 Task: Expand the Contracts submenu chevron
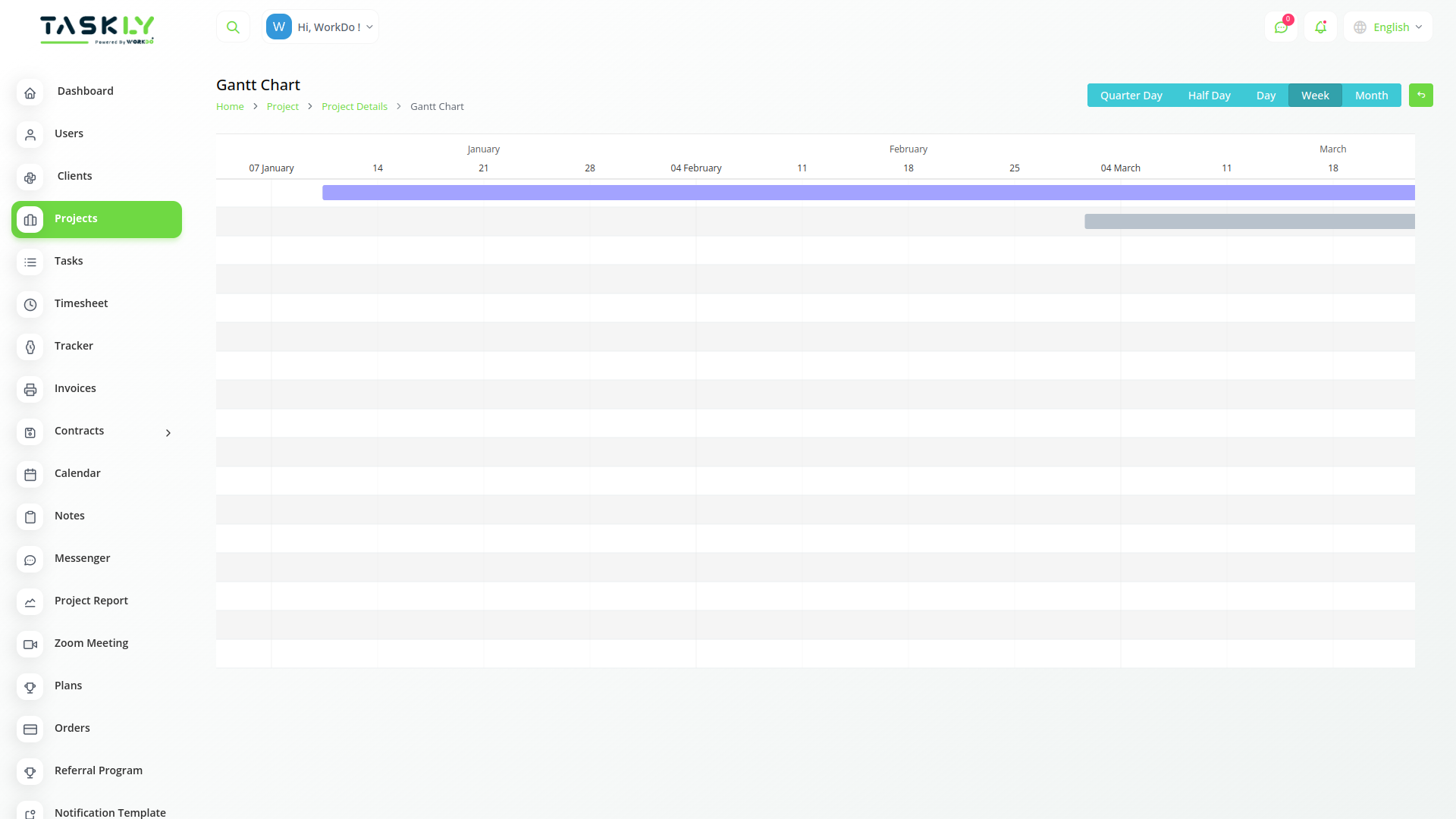coord(168,432)
